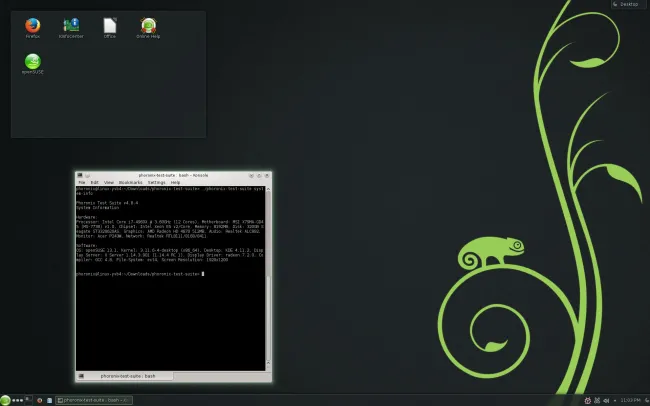
Task: Open Konsole Settings menu
Action: coord(157,182)
